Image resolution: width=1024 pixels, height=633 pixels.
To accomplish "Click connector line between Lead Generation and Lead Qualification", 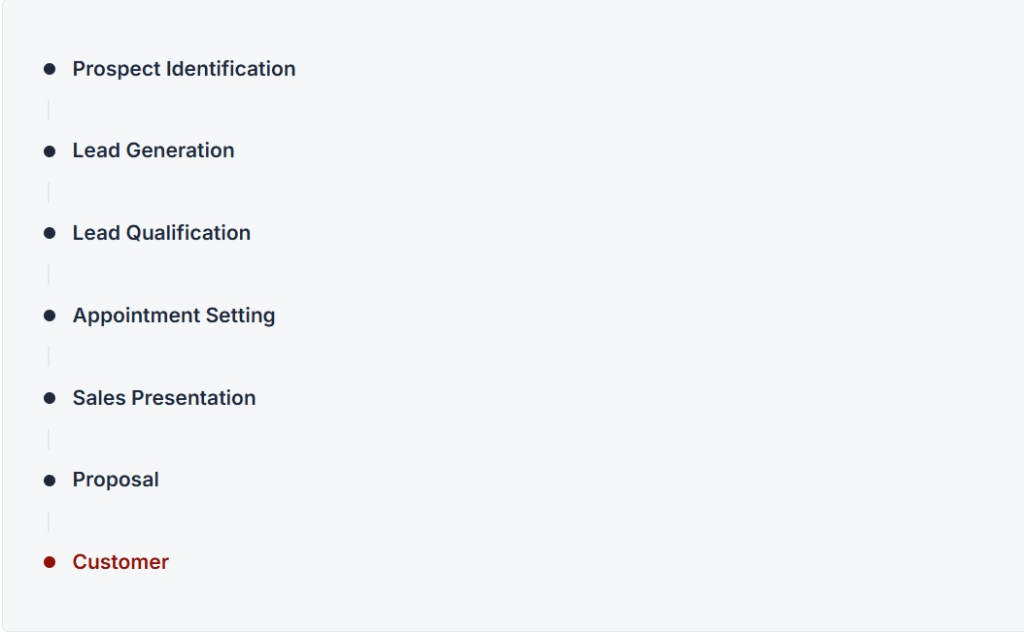I will 48,193.
